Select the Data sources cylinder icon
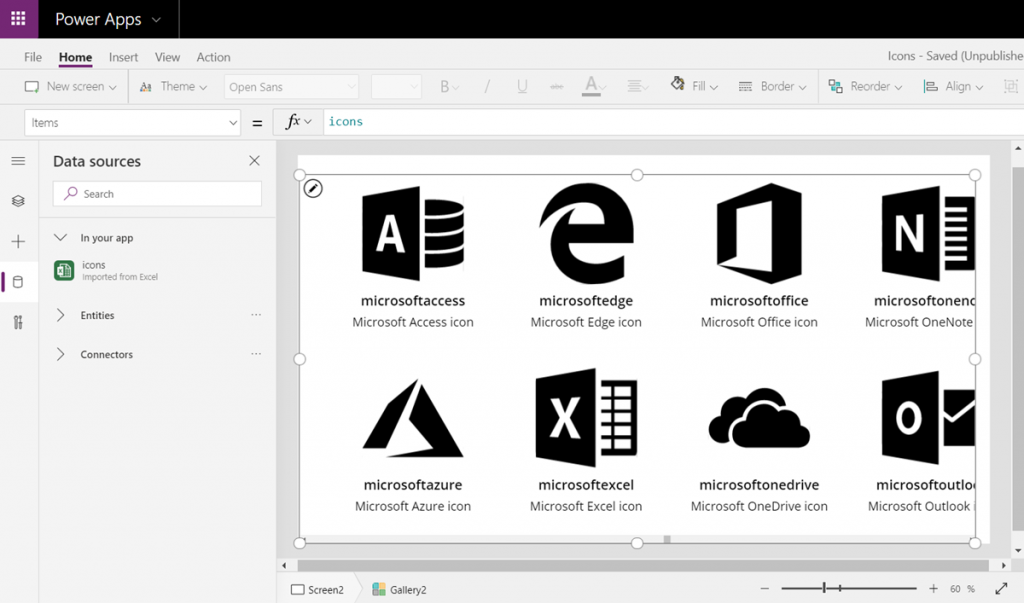 18,282
